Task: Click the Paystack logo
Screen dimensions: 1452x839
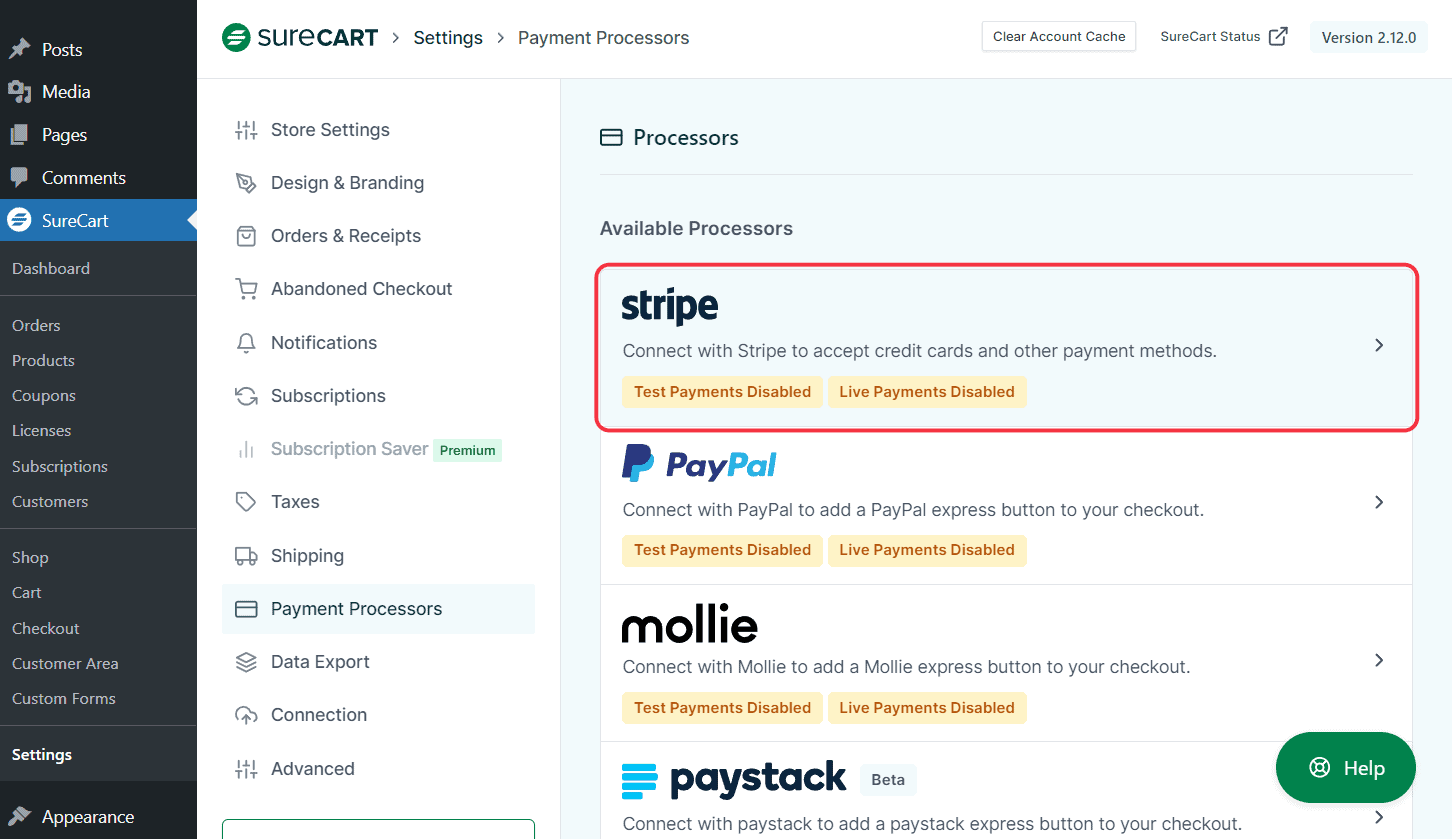Action: pyautogui.click(x=734, y=780)
